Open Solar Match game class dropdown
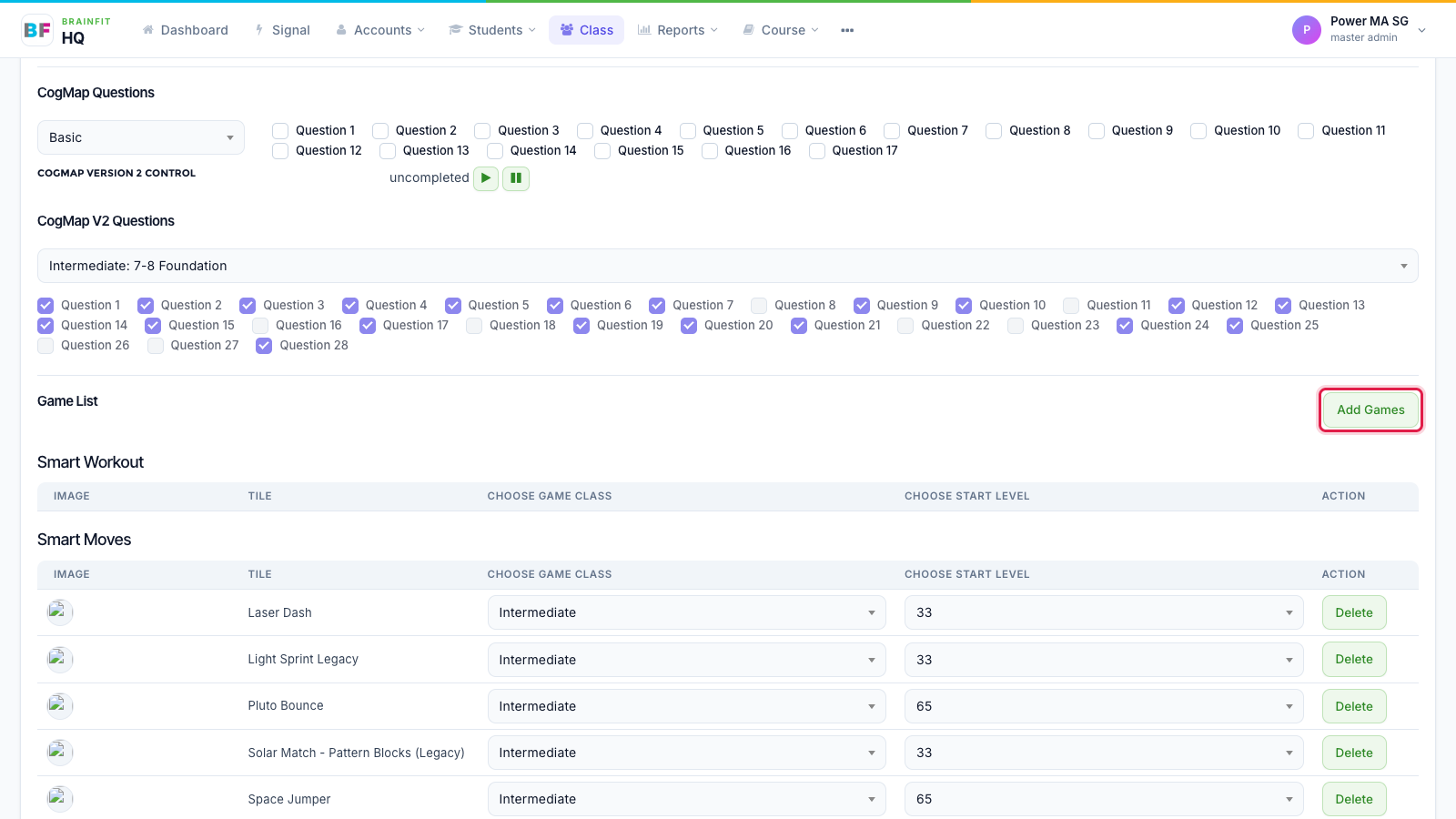1456x819 pixels. tap(687, 753)
